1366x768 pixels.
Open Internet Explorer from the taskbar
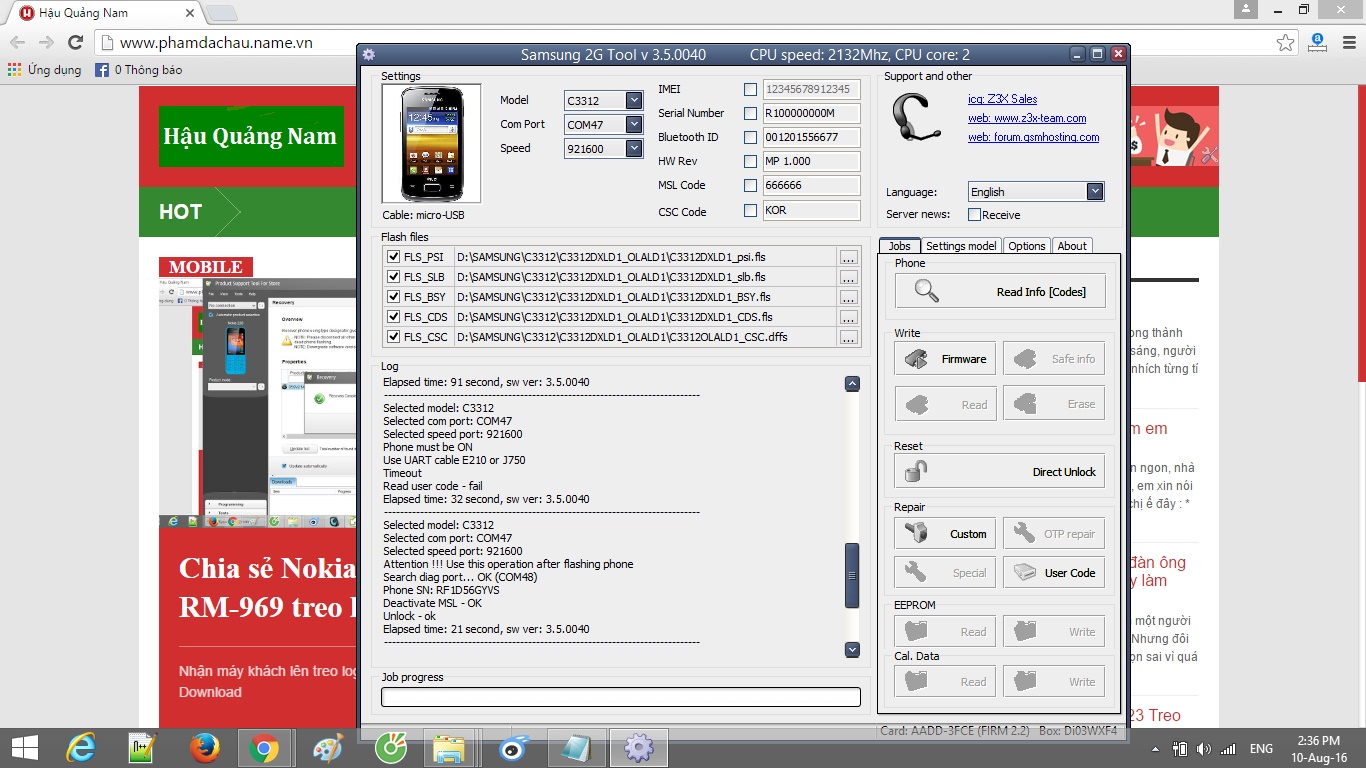81,748
